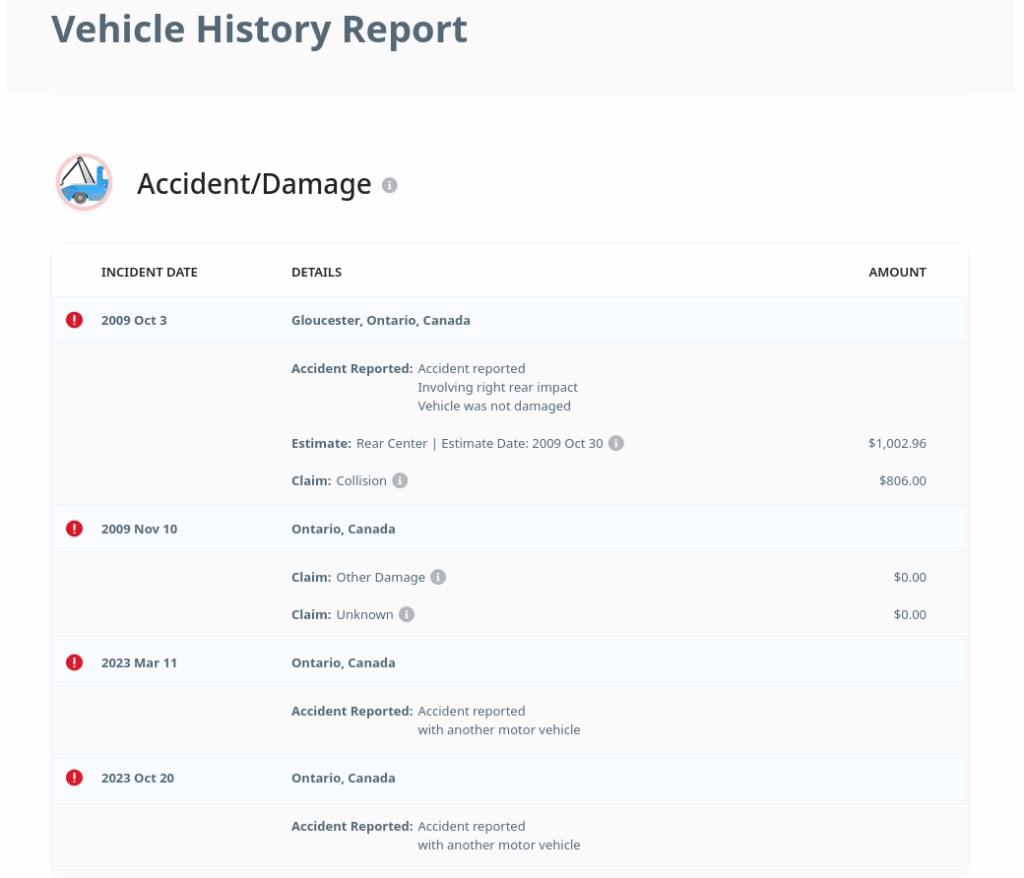This screenshot has height=878, width=1024.
Task: Open info tooltip beside Accident/Damage heading
Action: pos(390,185)
